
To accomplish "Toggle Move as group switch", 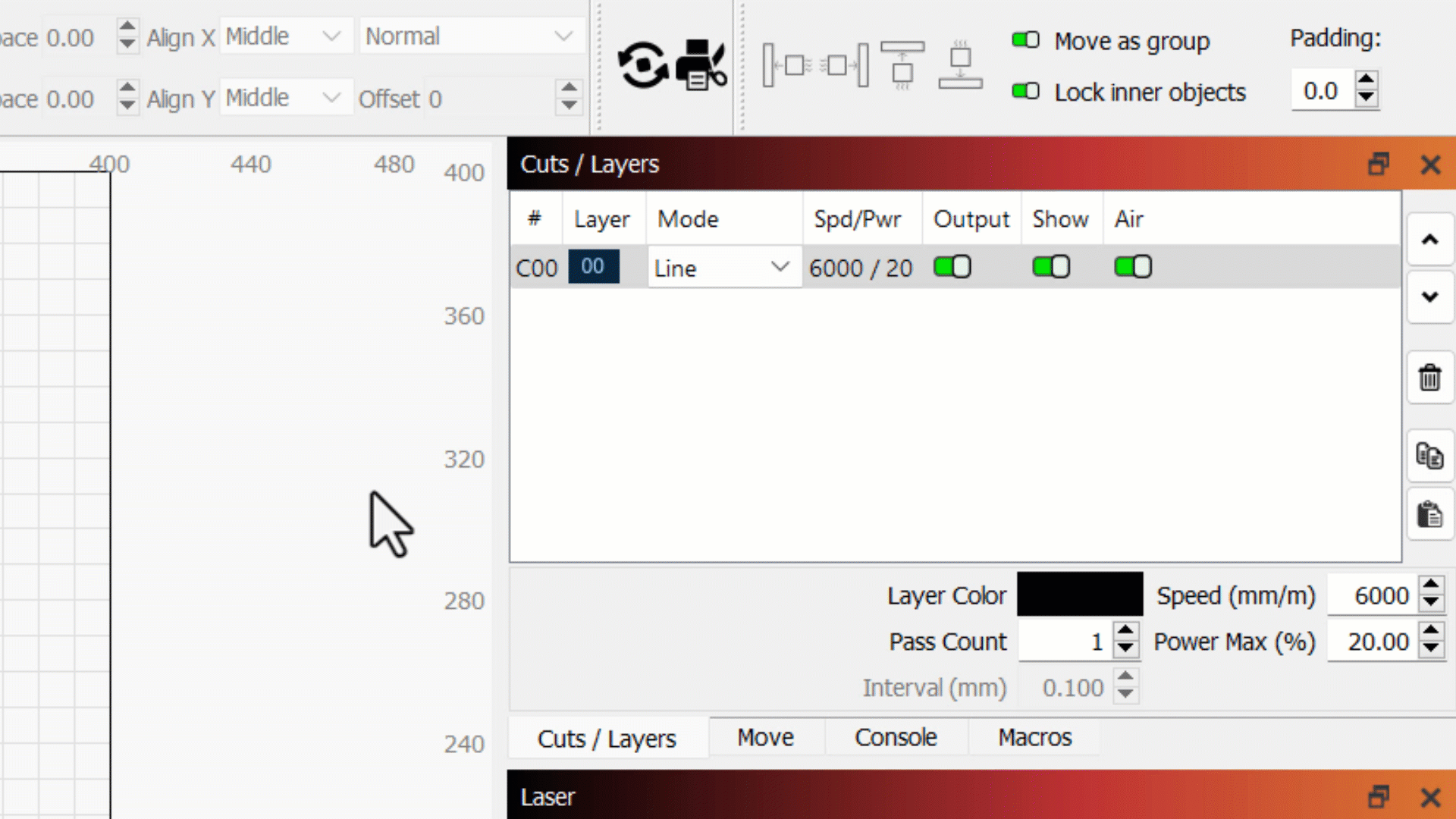I will point(1025,39).
